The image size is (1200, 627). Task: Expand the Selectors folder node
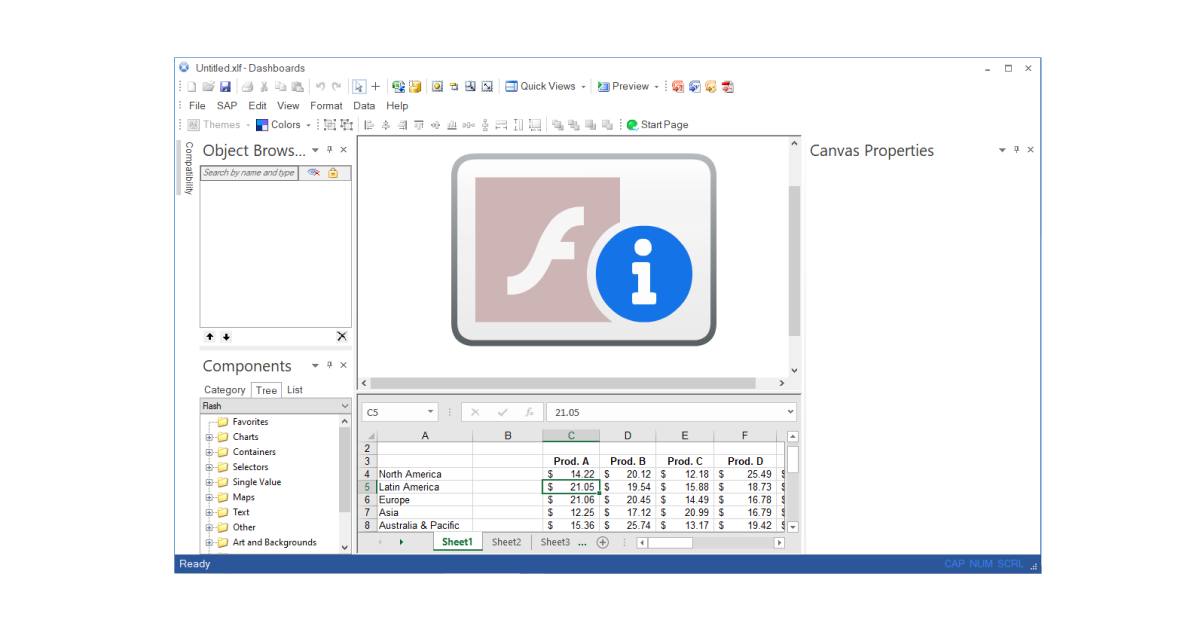(210, 467)
